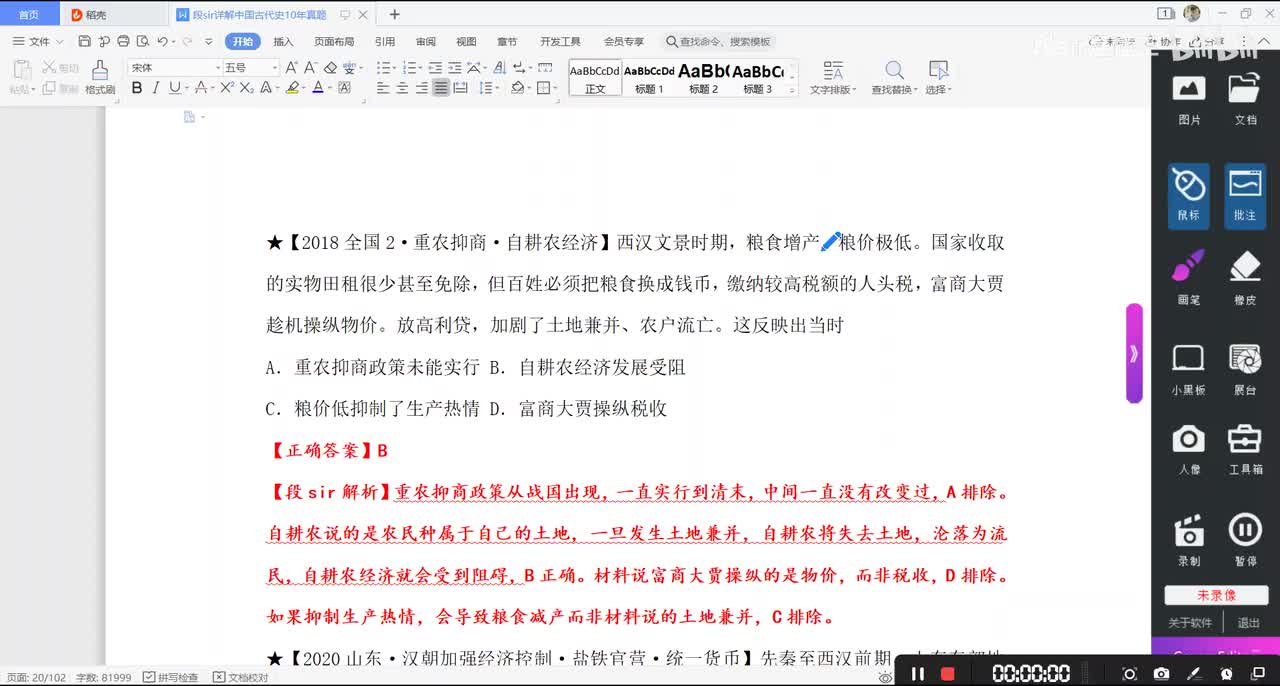Image resolution: width=1280 pixels, height=686 pixels.
Task: Click the Redo arrow
Action: [186, 41]
